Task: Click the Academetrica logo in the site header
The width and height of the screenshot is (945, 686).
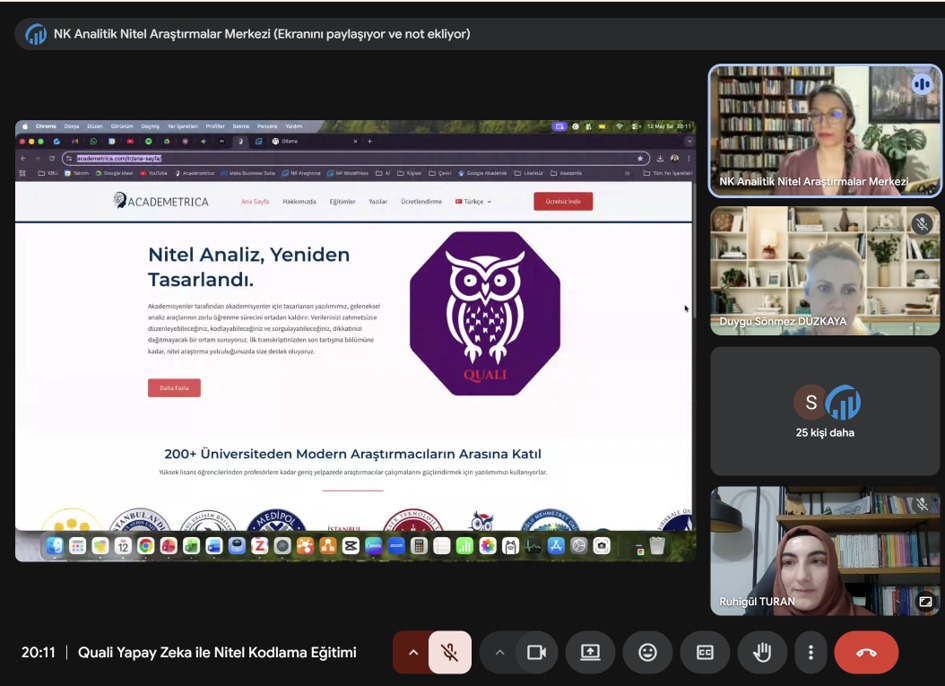Action: coord(161,201)
